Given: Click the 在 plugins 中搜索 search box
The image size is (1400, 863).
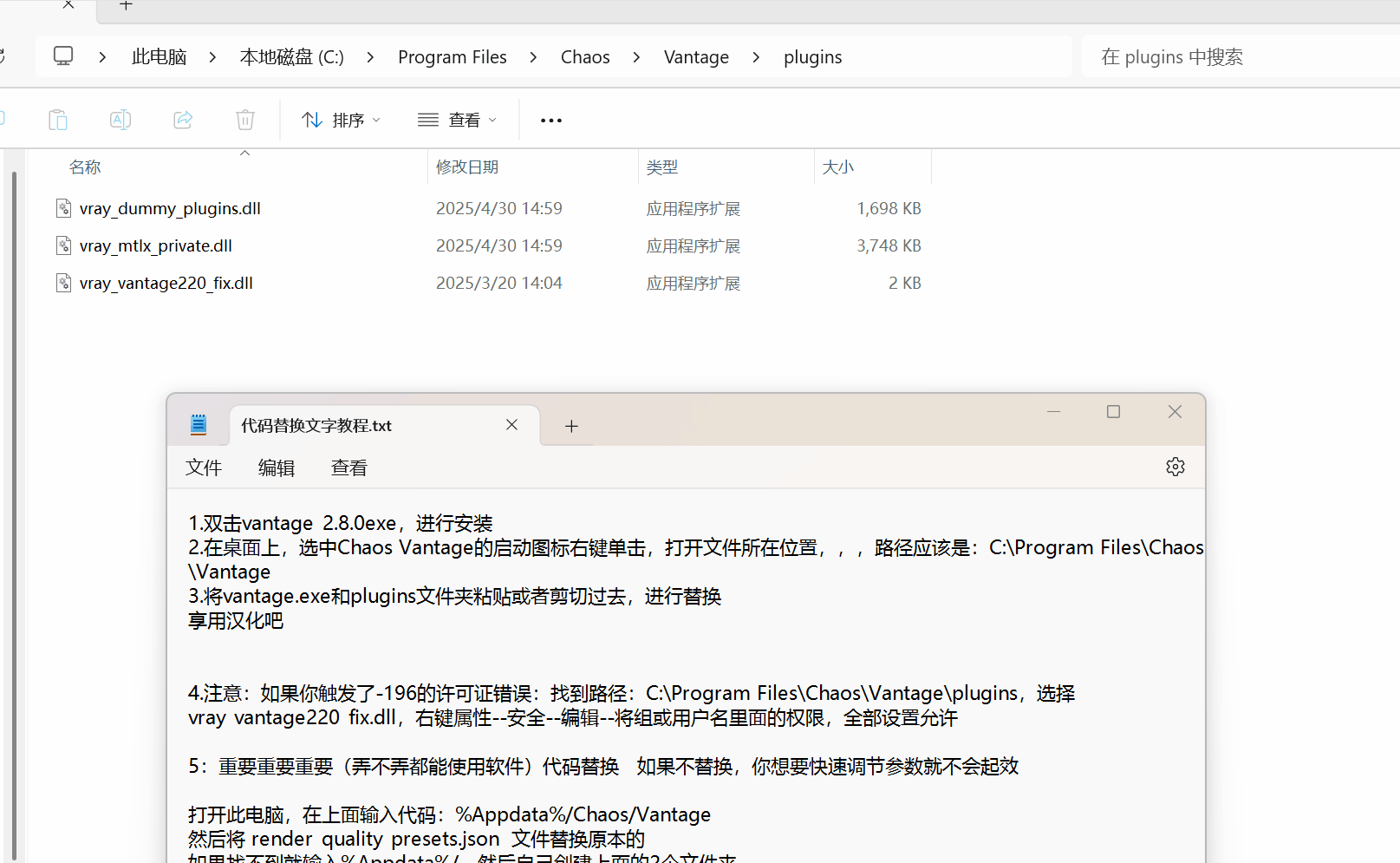Looking at the screenshot, I should [1240, 57].
